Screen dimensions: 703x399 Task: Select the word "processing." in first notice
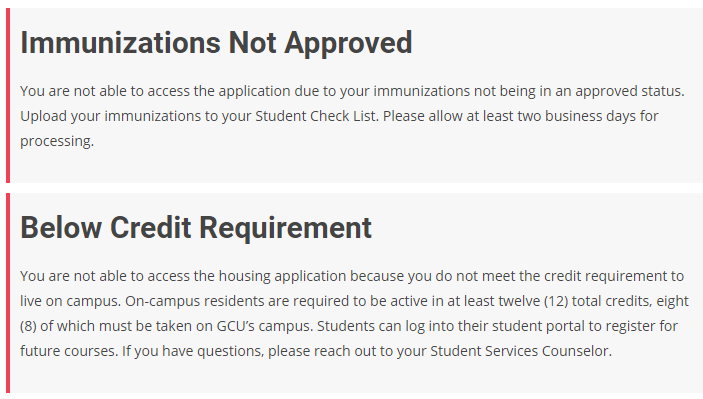(57, 142)
